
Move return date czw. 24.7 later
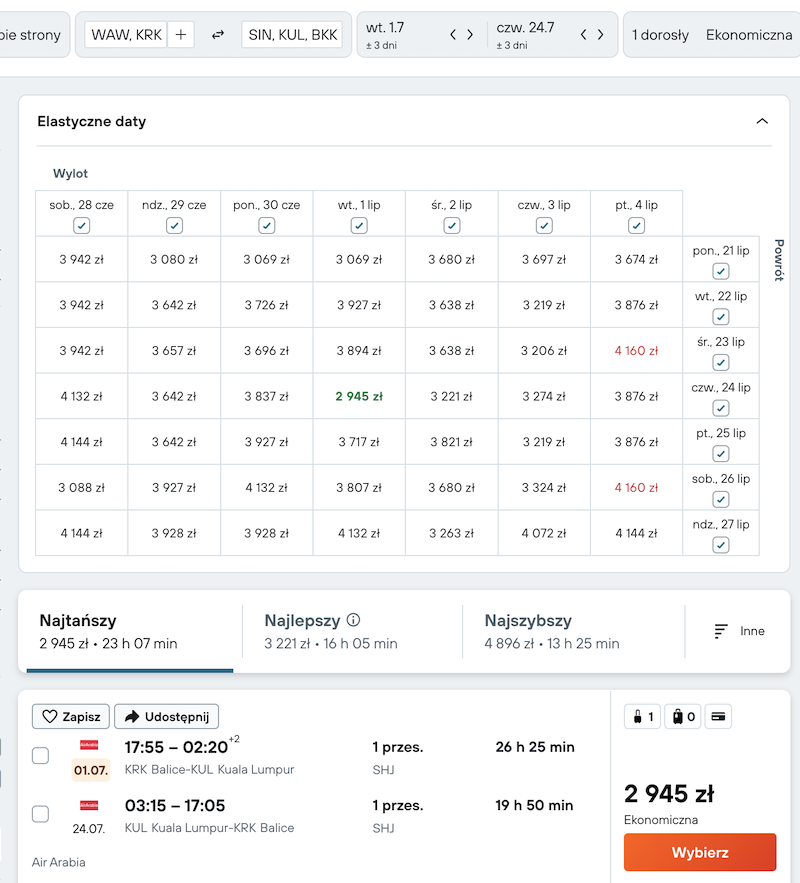click(601, 35)
